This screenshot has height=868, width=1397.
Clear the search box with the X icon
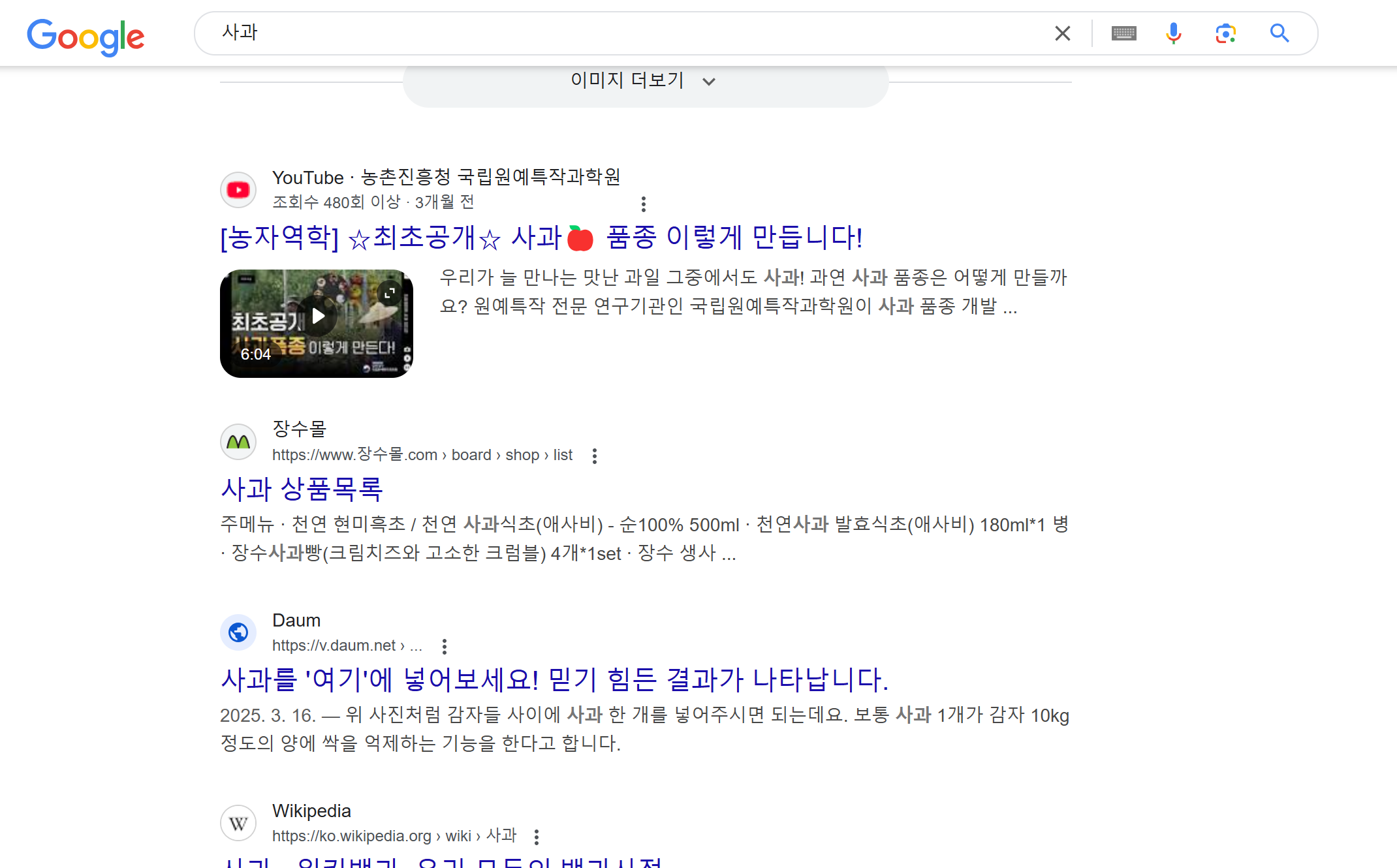click(1063, 33)
